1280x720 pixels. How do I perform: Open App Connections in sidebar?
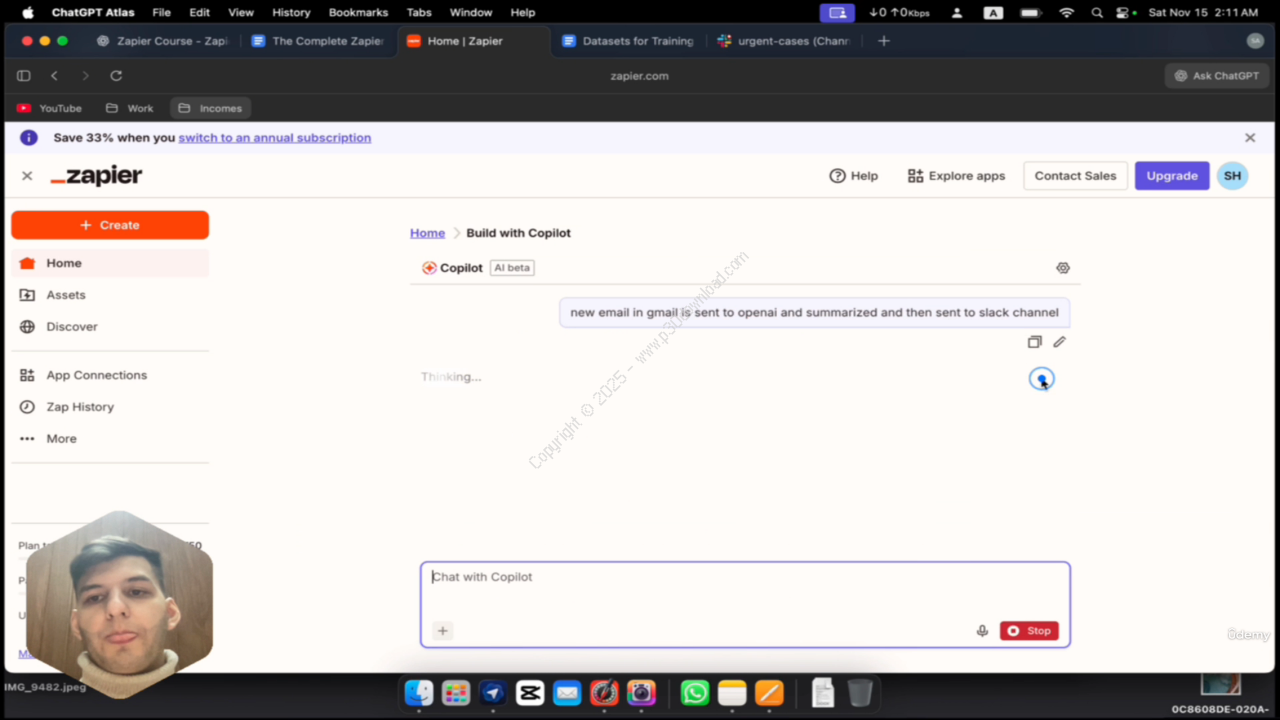pyautogui.click(x=96, y=375)
